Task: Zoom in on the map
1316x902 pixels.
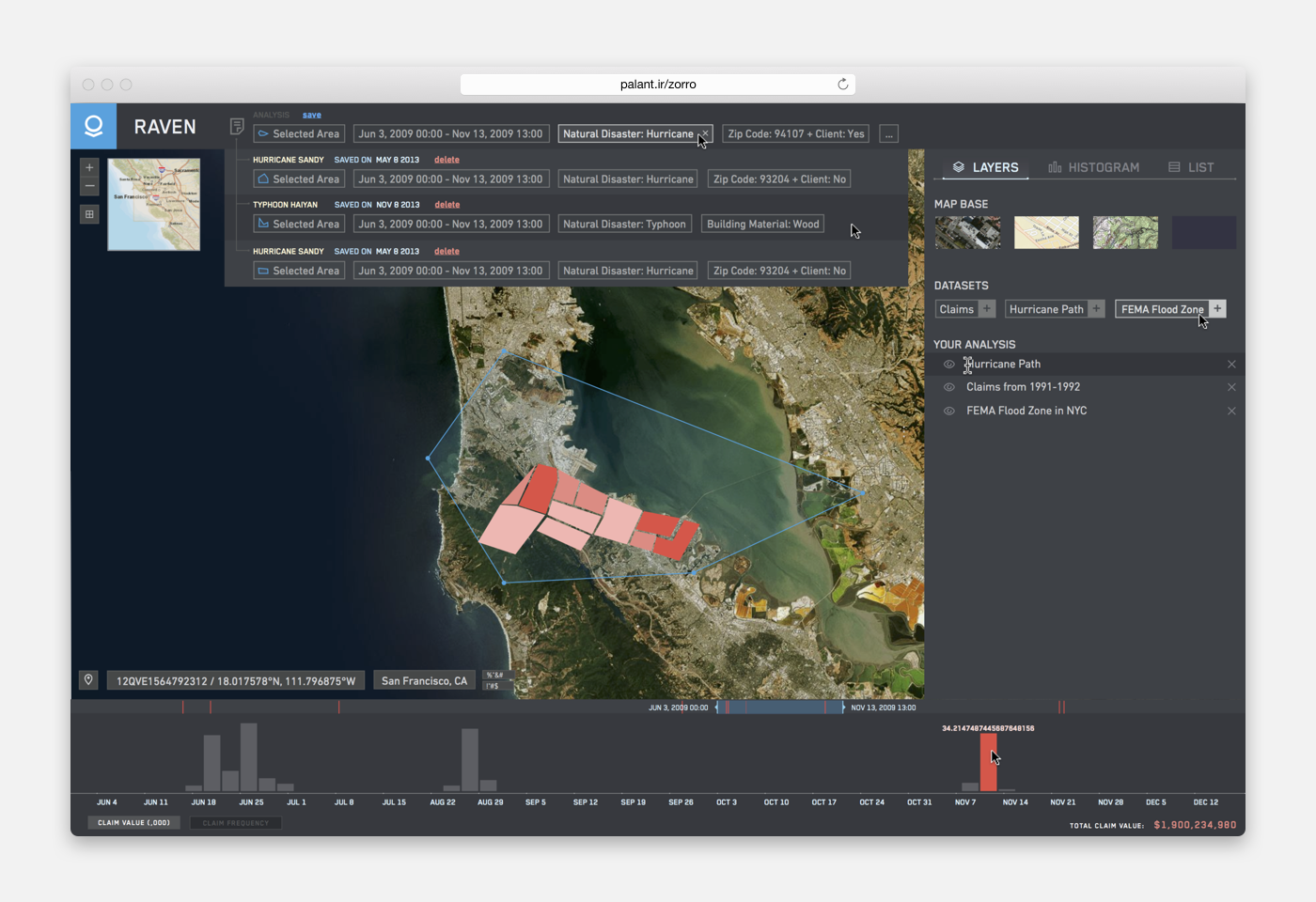Action: [x=89, y=167]
